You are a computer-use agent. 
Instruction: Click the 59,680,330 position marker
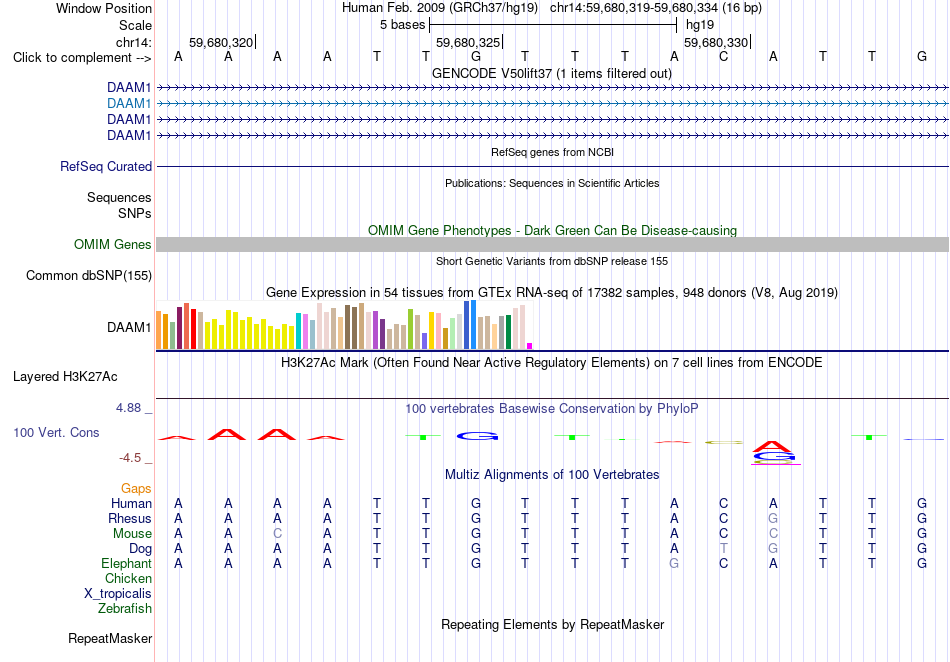716,42
